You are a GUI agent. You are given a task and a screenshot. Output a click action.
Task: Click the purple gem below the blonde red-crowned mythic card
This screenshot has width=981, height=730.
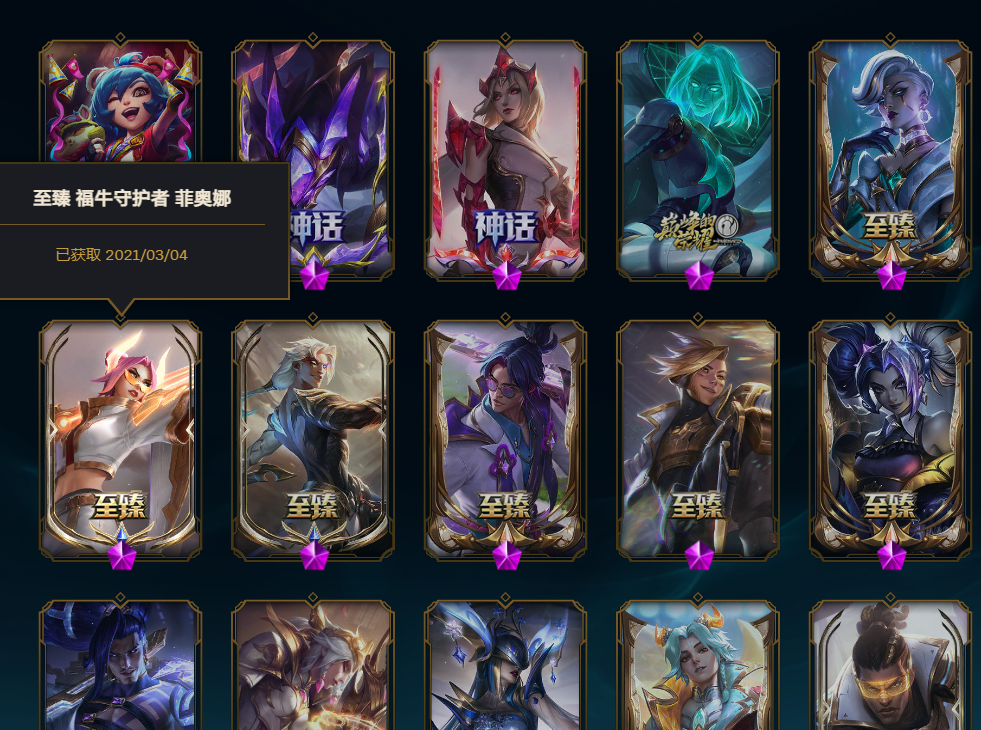click(506, 275)
